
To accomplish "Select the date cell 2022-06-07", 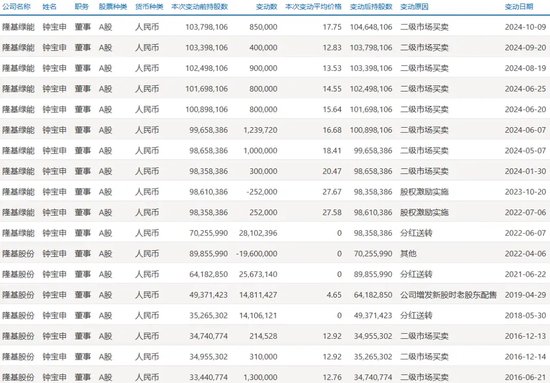I will 525,233.
